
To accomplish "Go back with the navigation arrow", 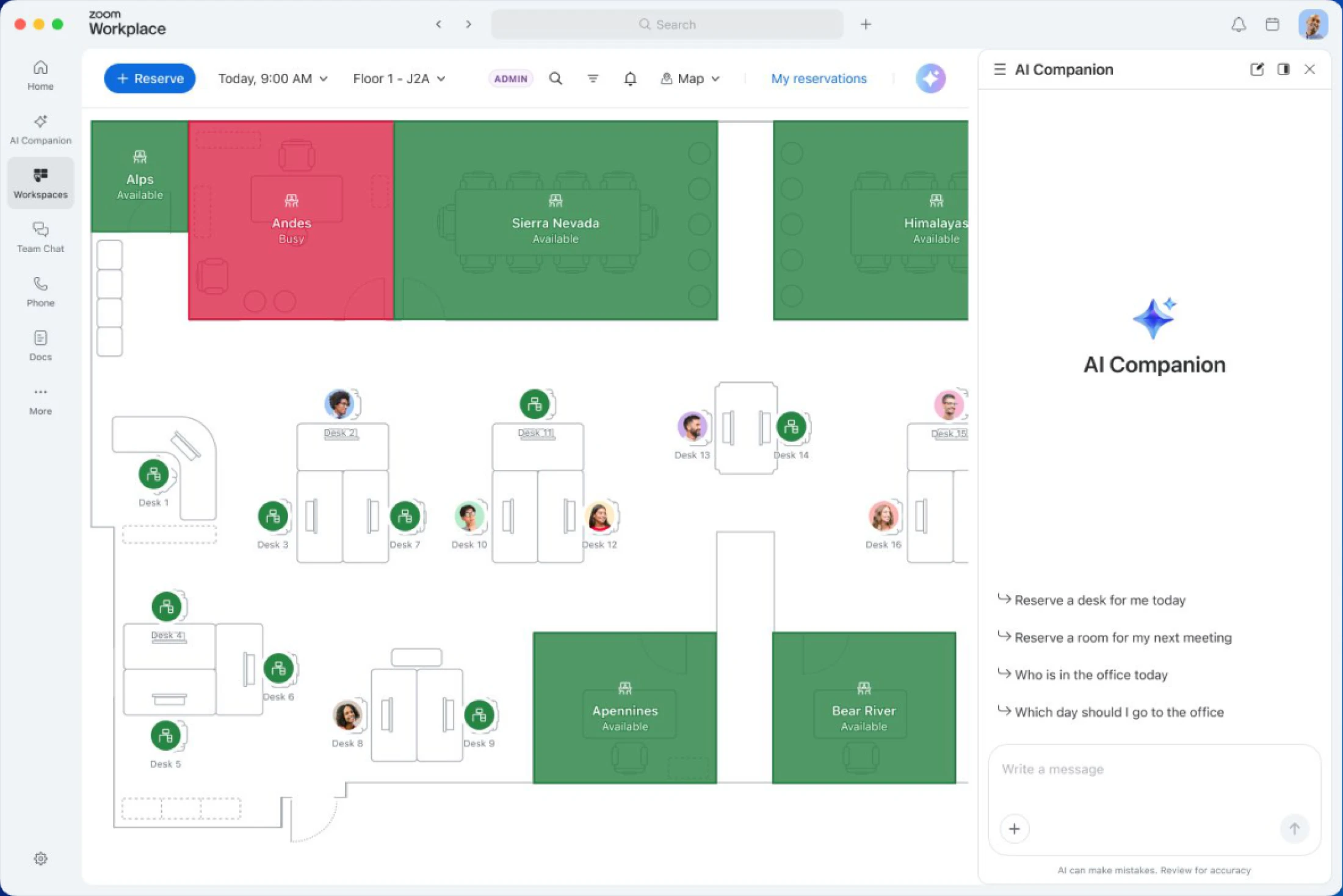I will click(x=438, y=24).
